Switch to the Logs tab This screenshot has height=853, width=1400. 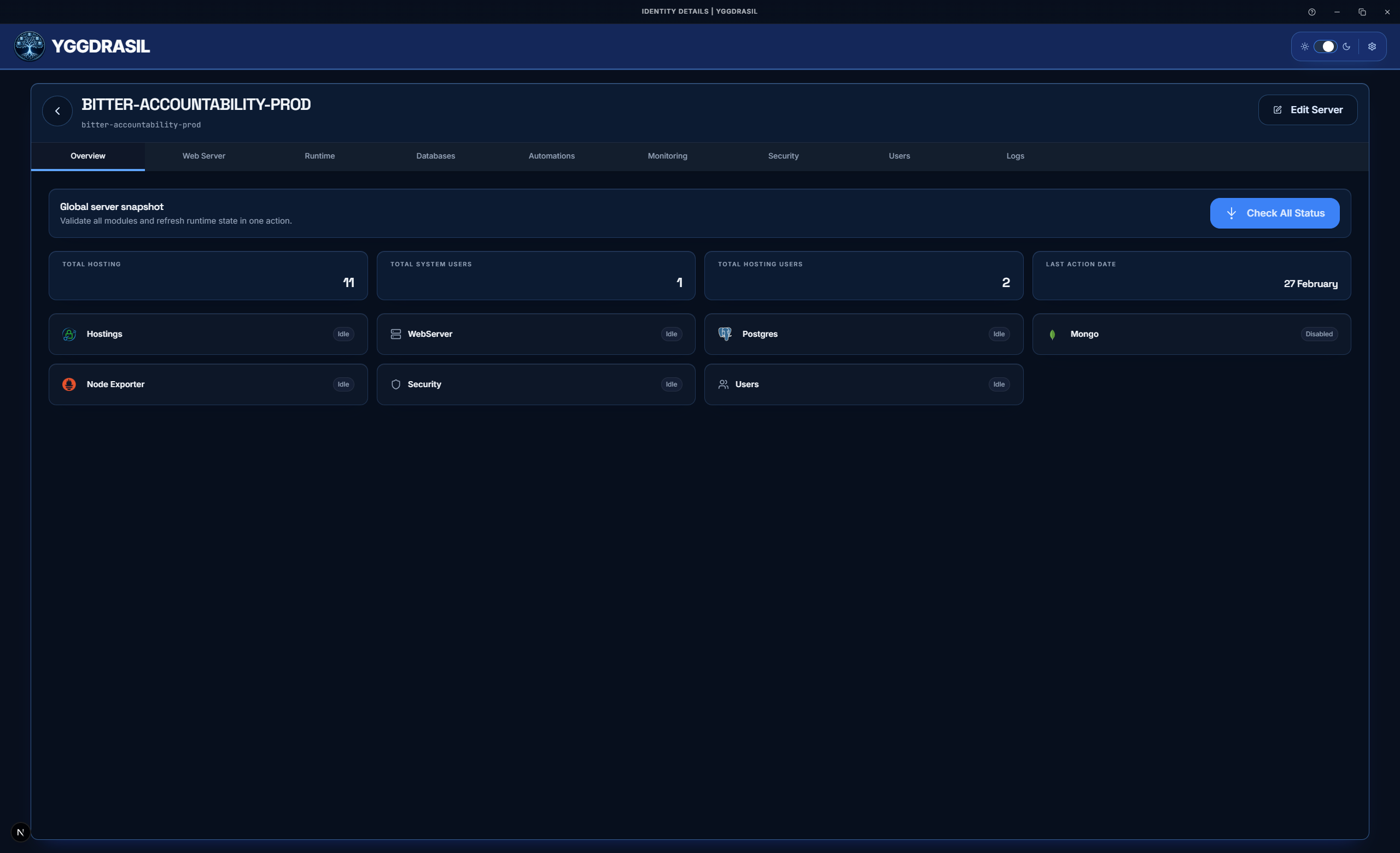coord(1016,156)
